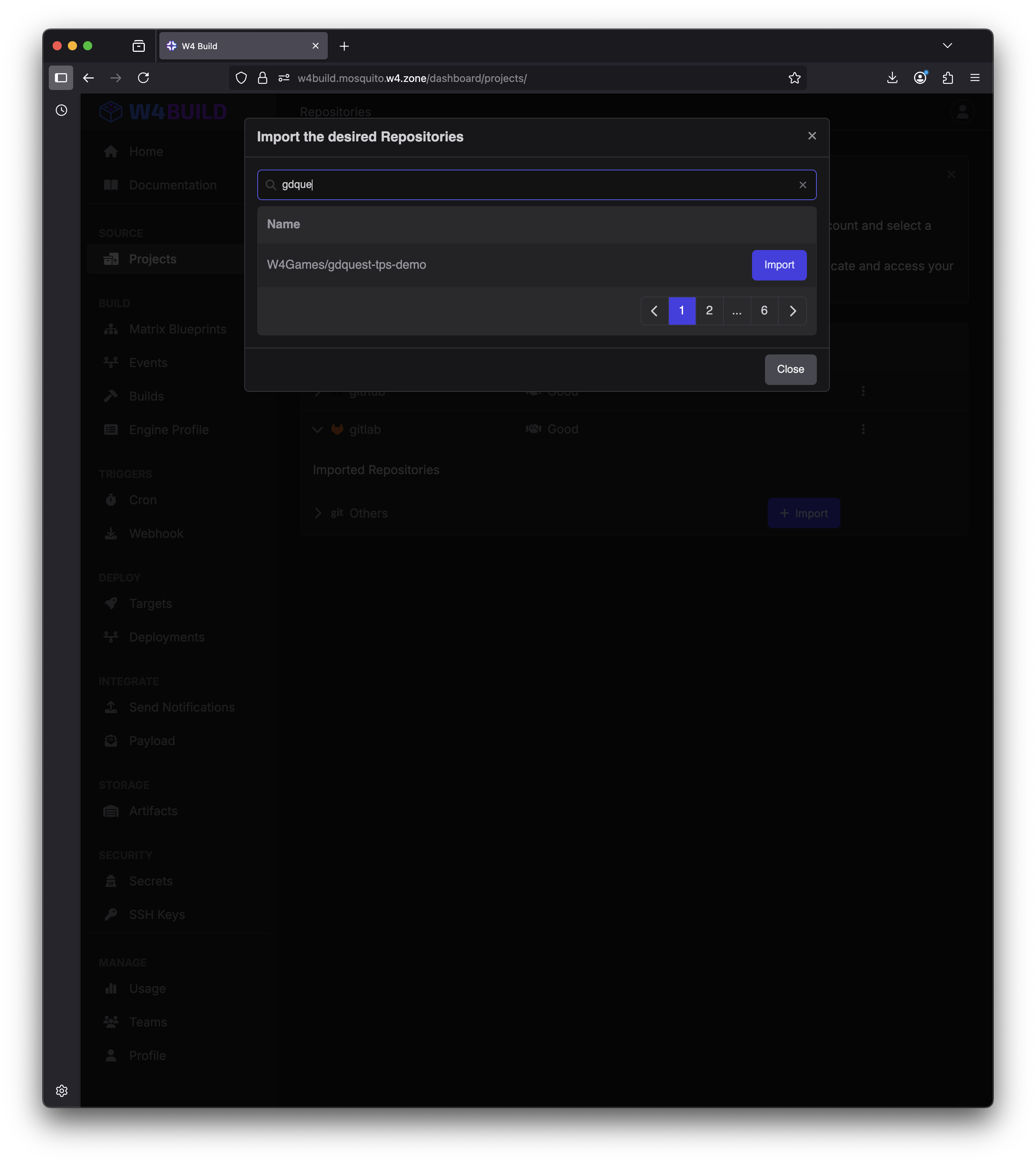
Task: Go to next page of repositories
Action: coord(792,310)
